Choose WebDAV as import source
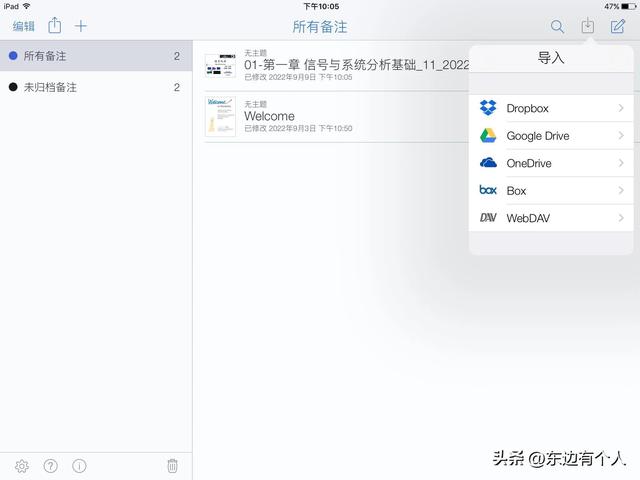 551,218
